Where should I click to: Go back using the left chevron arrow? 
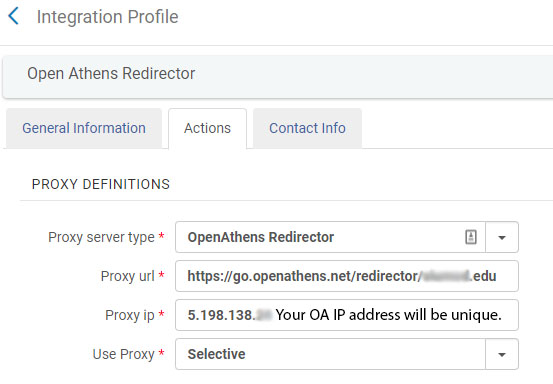(13, 16)
